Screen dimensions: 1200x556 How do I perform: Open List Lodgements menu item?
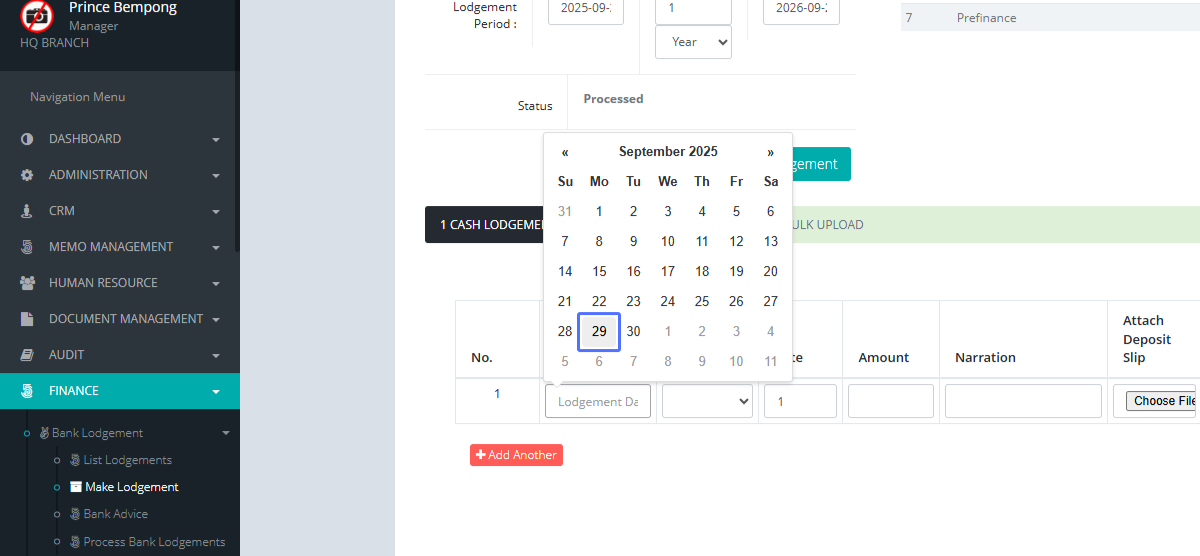[x=127, y=460]
